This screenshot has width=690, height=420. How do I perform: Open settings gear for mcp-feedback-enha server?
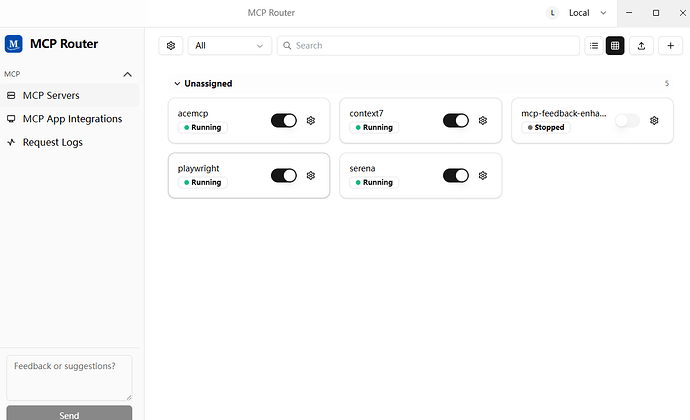[x=654, y=120]
